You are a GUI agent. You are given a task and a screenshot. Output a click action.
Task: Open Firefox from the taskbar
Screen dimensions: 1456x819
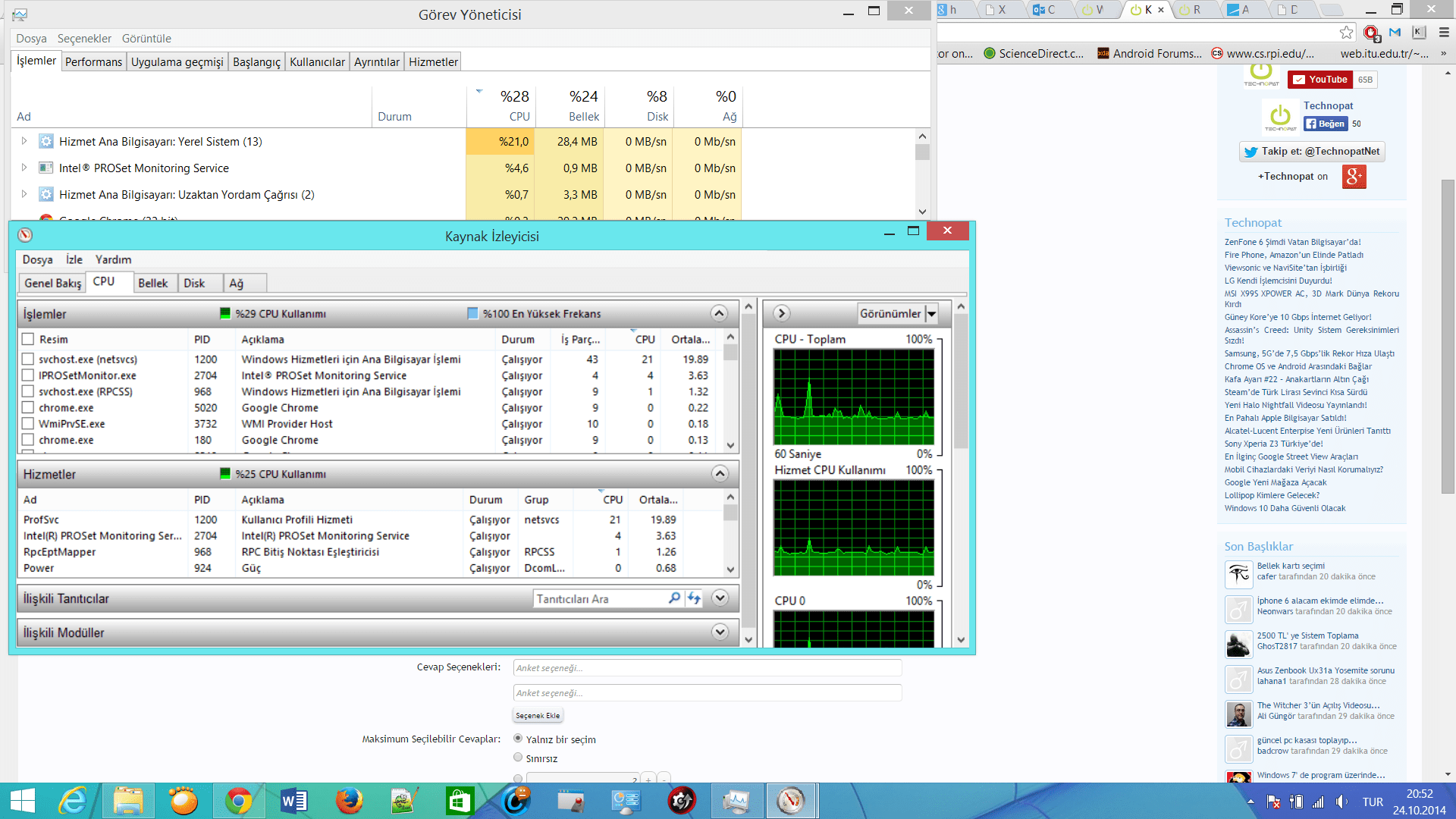tap(349, 801)
